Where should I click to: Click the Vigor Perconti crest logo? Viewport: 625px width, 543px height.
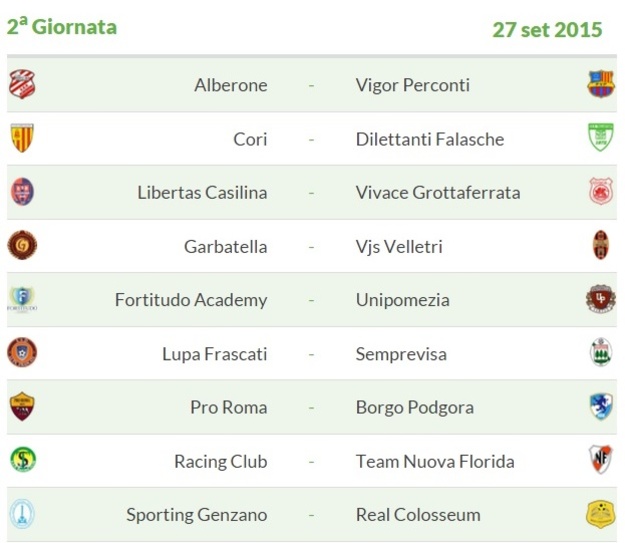[x=601, y=84]
